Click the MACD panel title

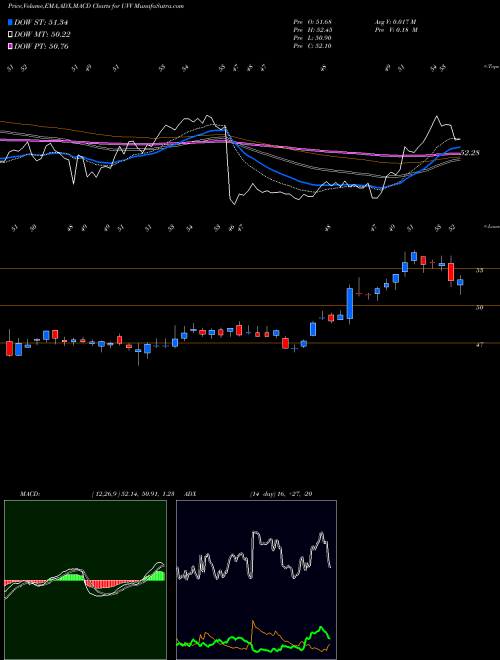(x=29, y=494)
